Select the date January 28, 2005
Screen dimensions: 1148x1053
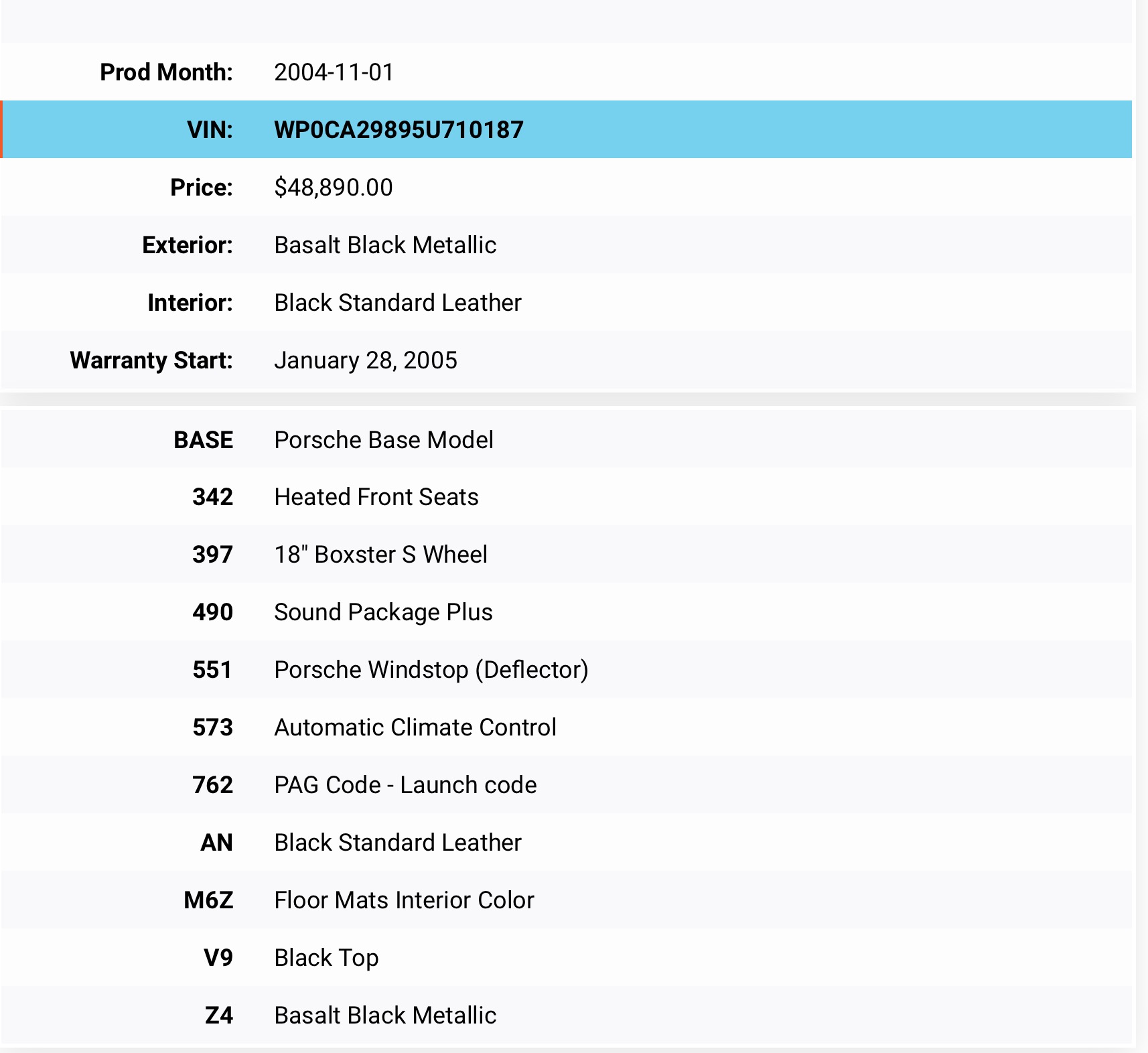click(x=366, y=360)
